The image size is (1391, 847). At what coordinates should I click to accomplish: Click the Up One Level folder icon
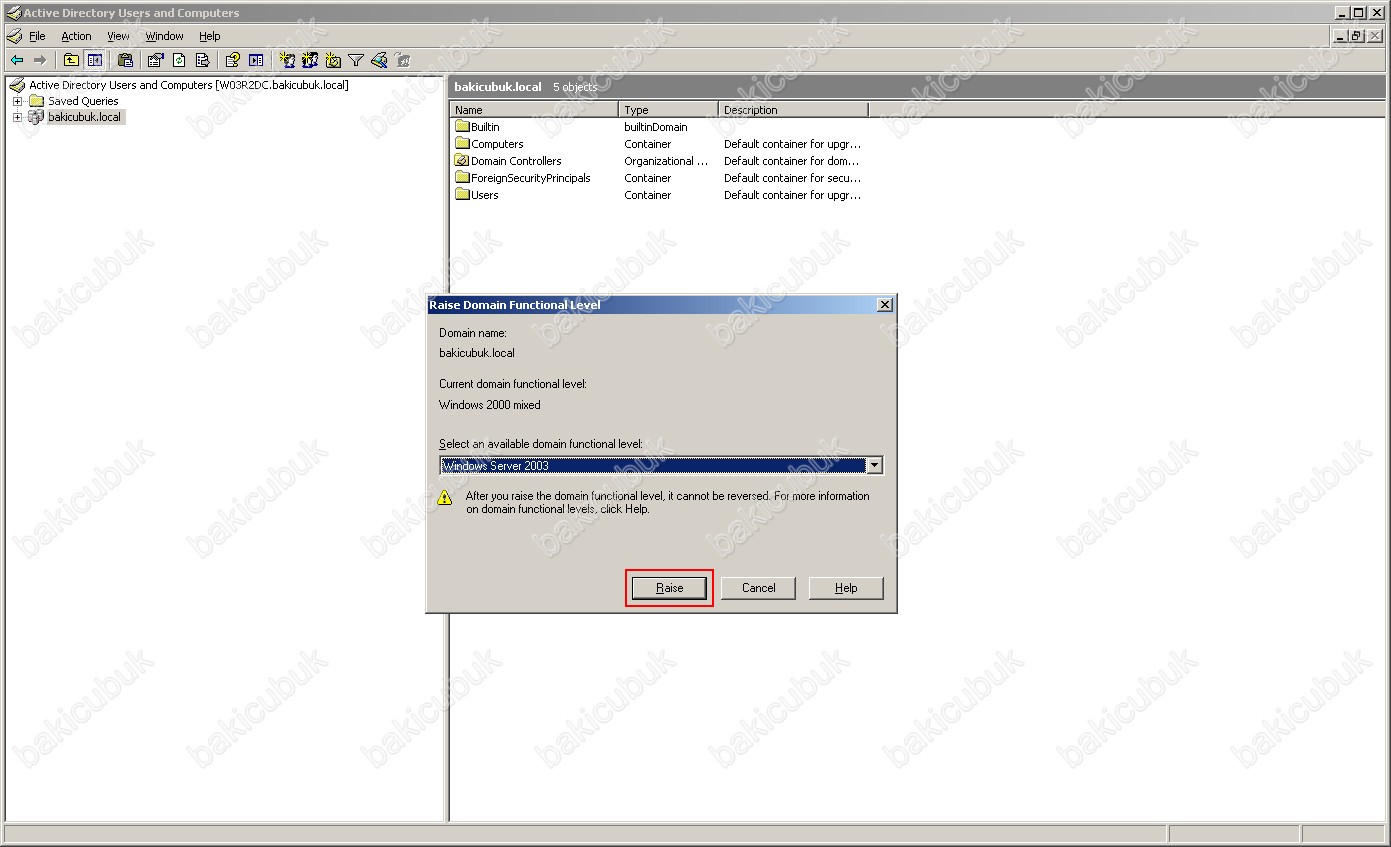(71, 60)
